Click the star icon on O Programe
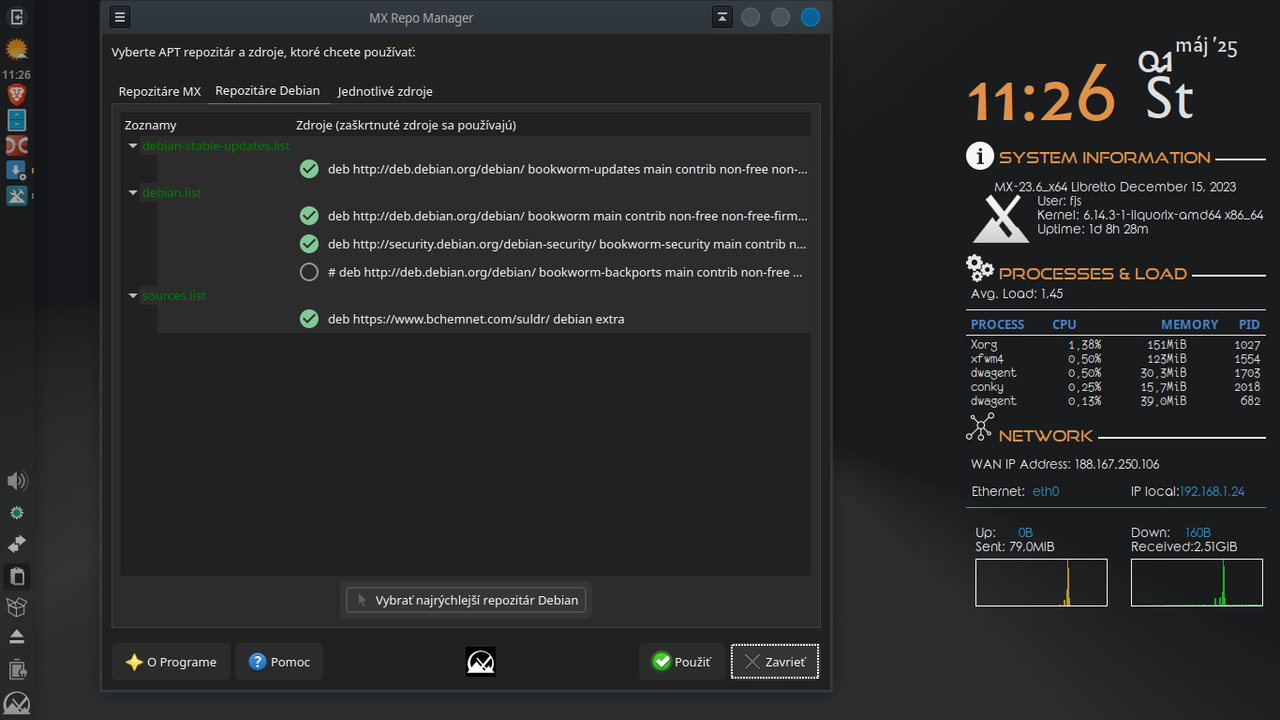 click(134, 662)
